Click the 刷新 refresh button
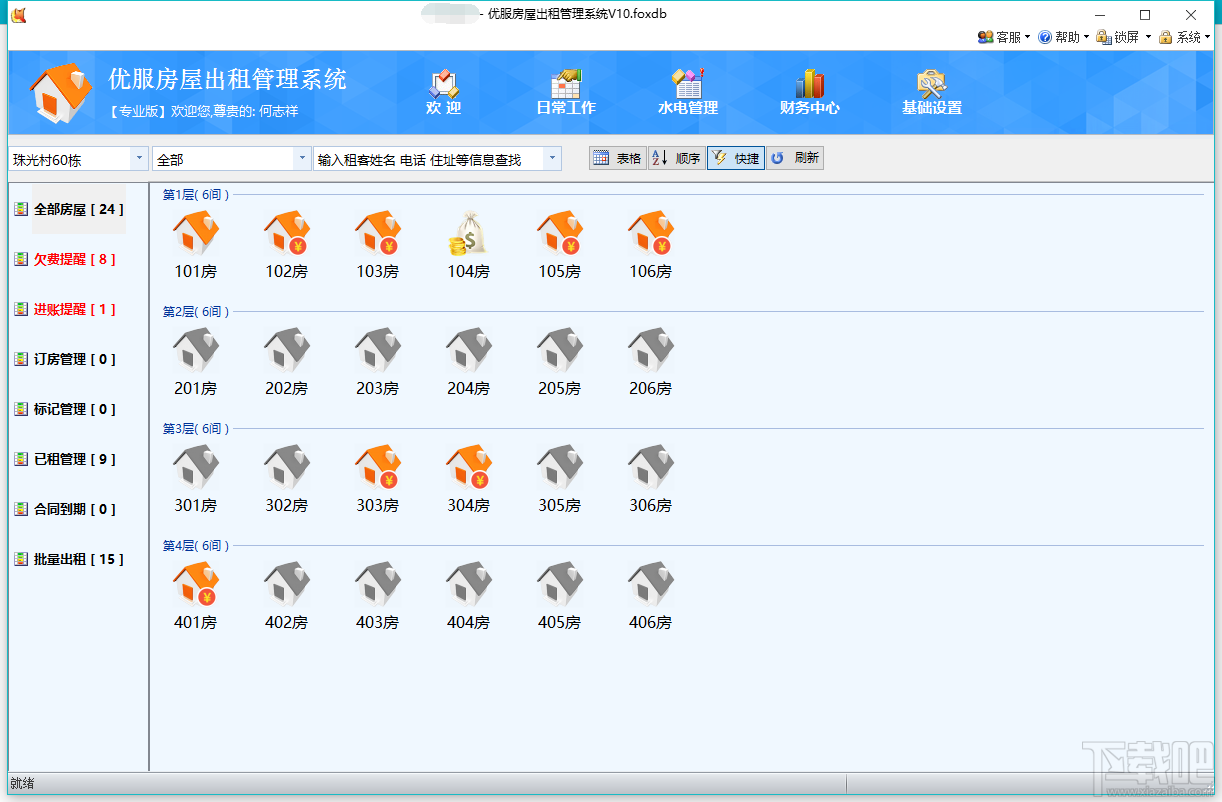The image size is (1222, 802). click(x=795, y=158)
